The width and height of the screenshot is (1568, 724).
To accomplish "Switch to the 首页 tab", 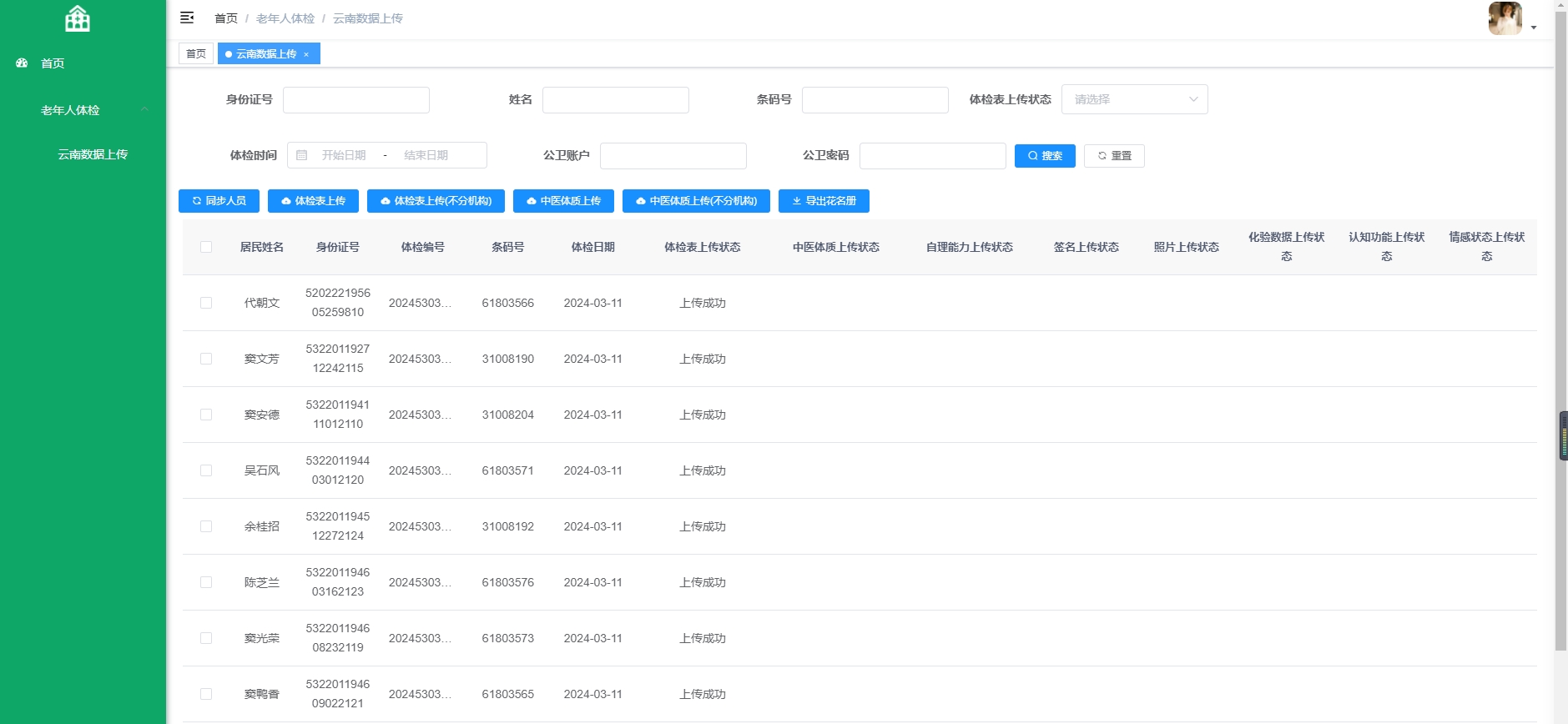I will coord(196,53).
